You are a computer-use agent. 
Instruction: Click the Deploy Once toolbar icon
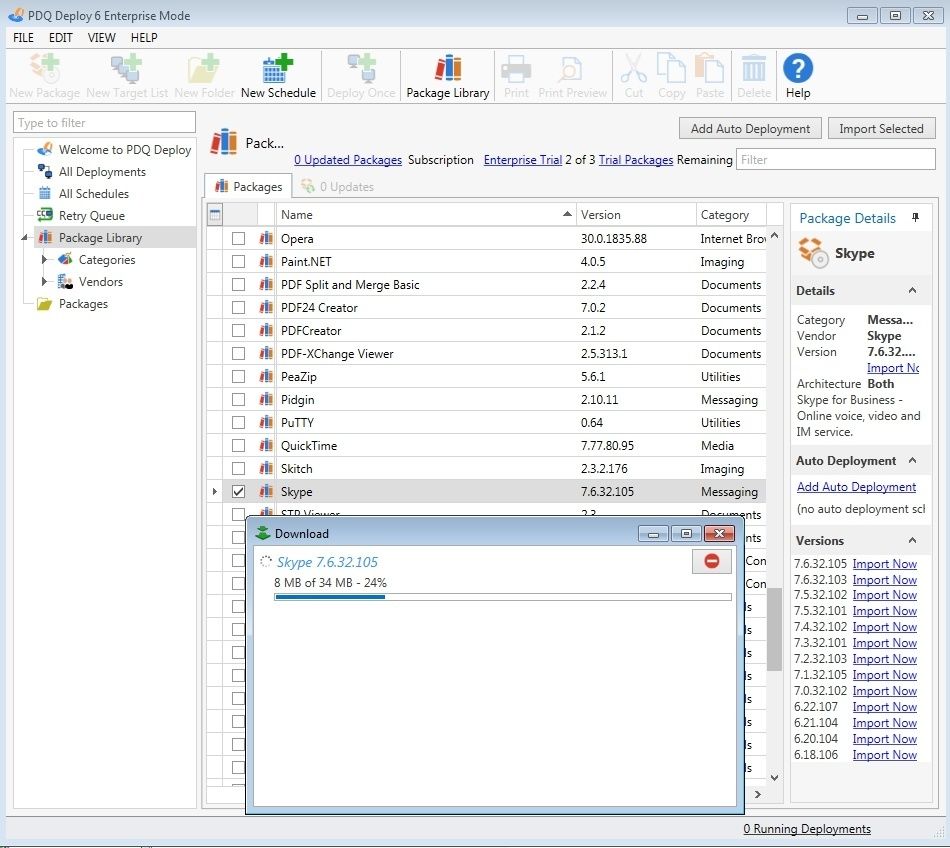click(x=361, y=68)
